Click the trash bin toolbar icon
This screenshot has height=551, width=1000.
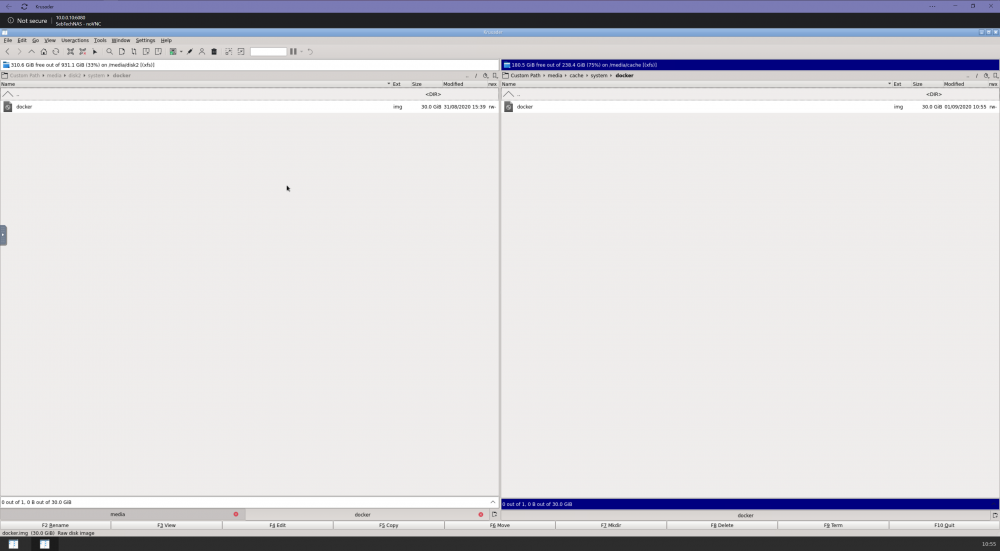tap(214, 52)
